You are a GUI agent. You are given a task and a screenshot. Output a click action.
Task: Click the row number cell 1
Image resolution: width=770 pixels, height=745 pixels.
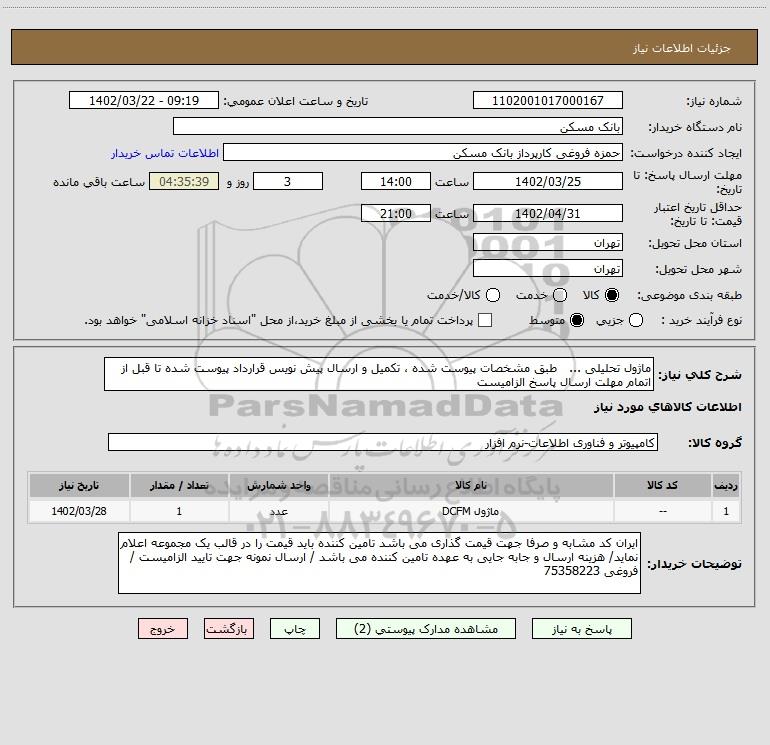click(726, 511)
